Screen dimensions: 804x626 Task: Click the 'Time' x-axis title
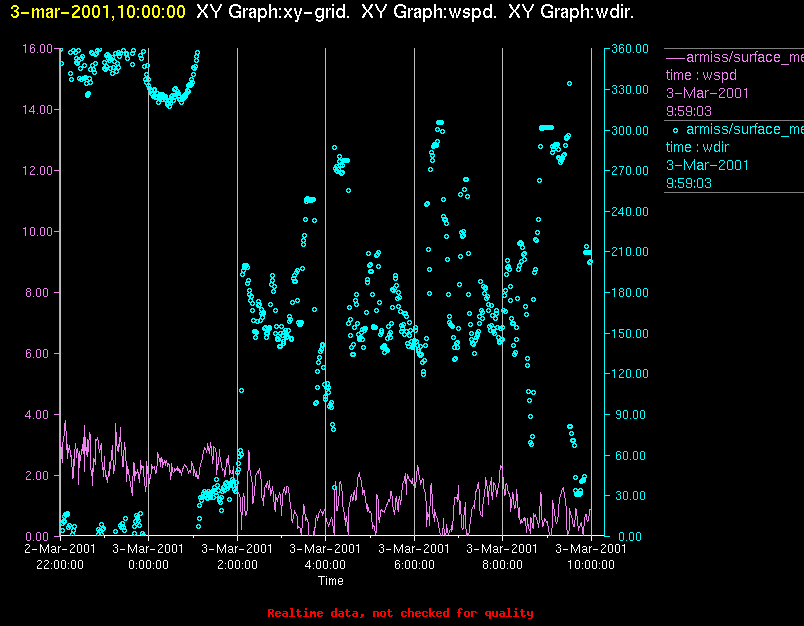331,581
